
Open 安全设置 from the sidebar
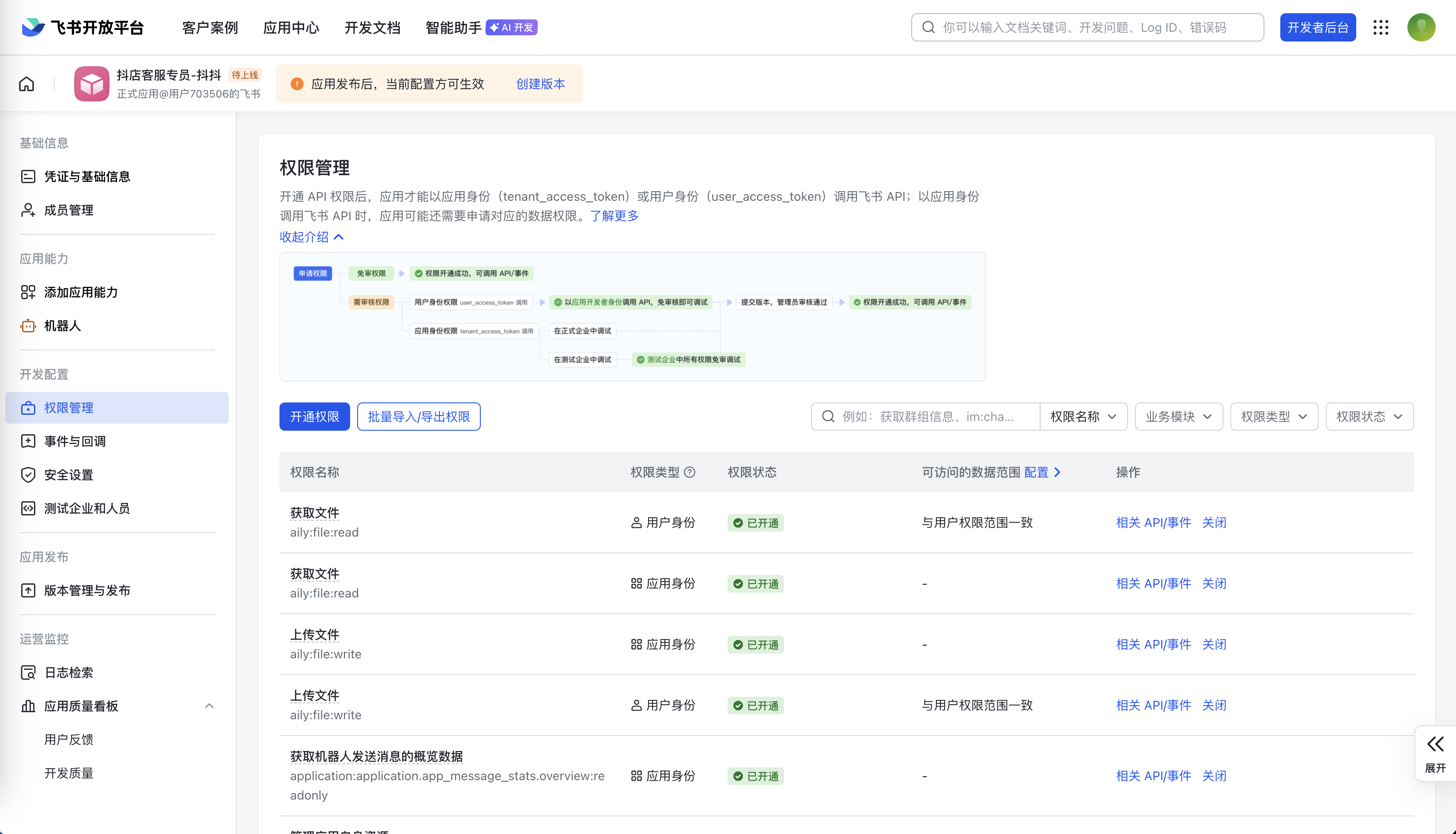click(x=68, y=475)
